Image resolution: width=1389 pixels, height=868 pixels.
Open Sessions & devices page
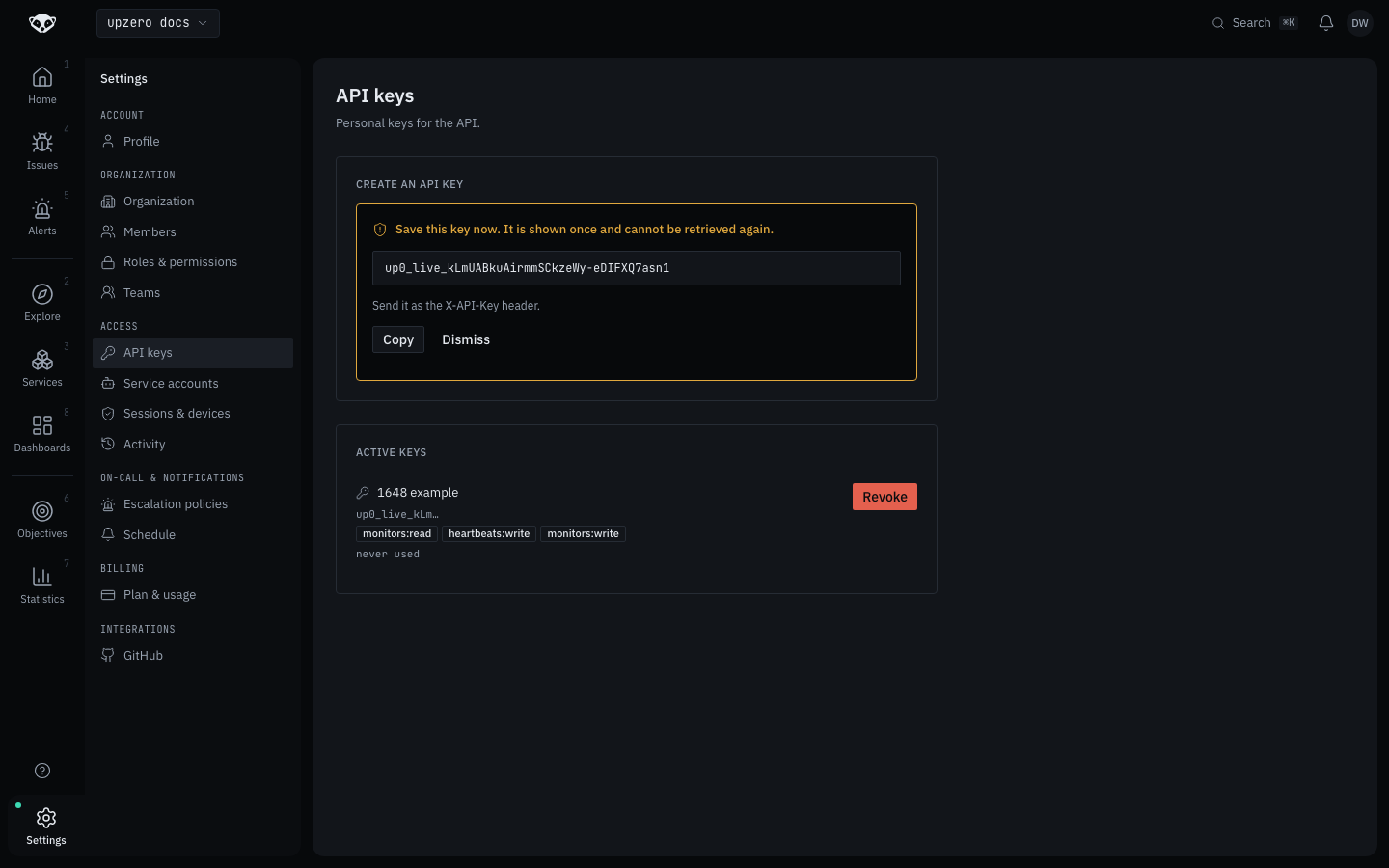click(193, 414)
